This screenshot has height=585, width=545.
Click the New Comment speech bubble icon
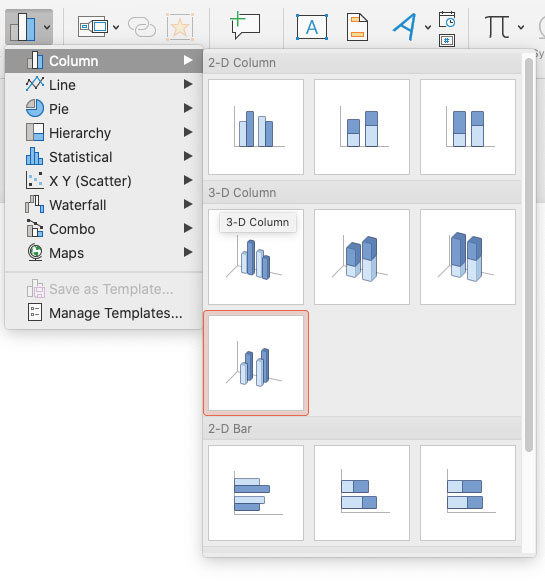point(245,25)
